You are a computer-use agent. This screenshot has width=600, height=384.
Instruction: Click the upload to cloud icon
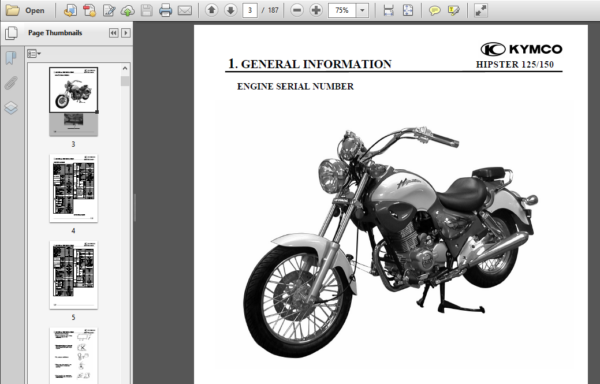pos(127,10)
